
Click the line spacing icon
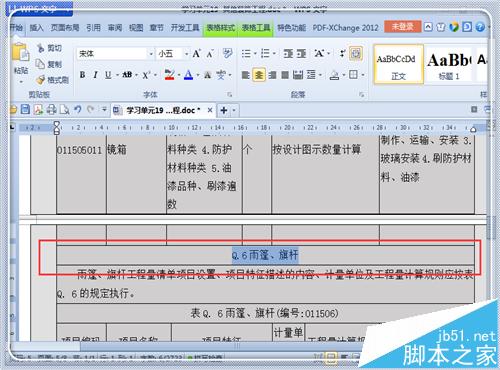click(x=311, y=75)
